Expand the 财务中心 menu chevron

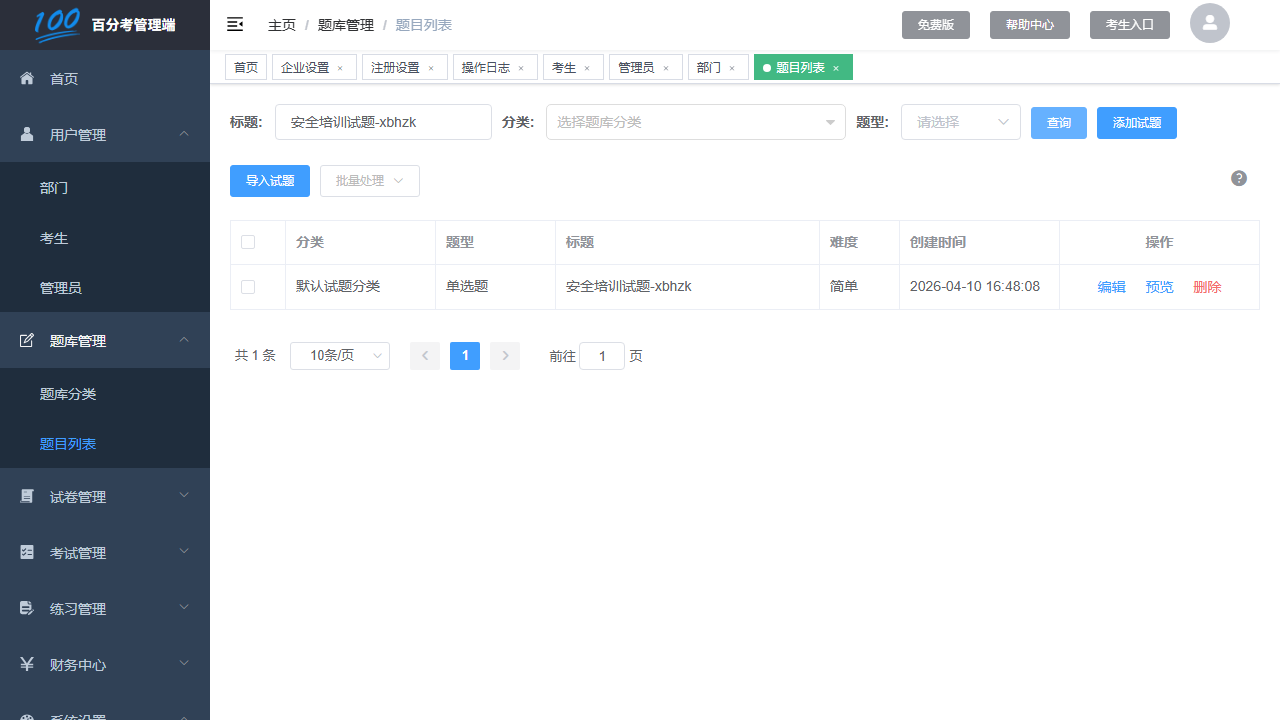click(184, 664)
